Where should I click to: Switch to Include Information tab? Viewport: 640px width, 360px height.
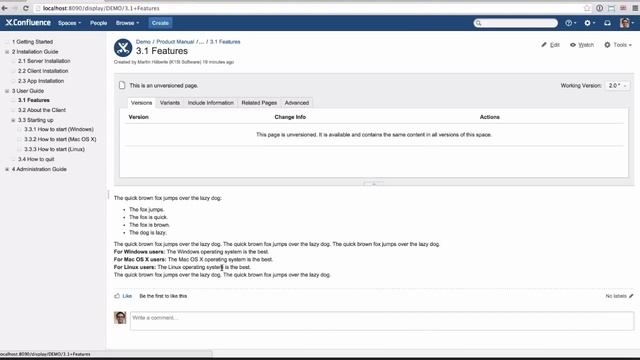pos(211,103)
